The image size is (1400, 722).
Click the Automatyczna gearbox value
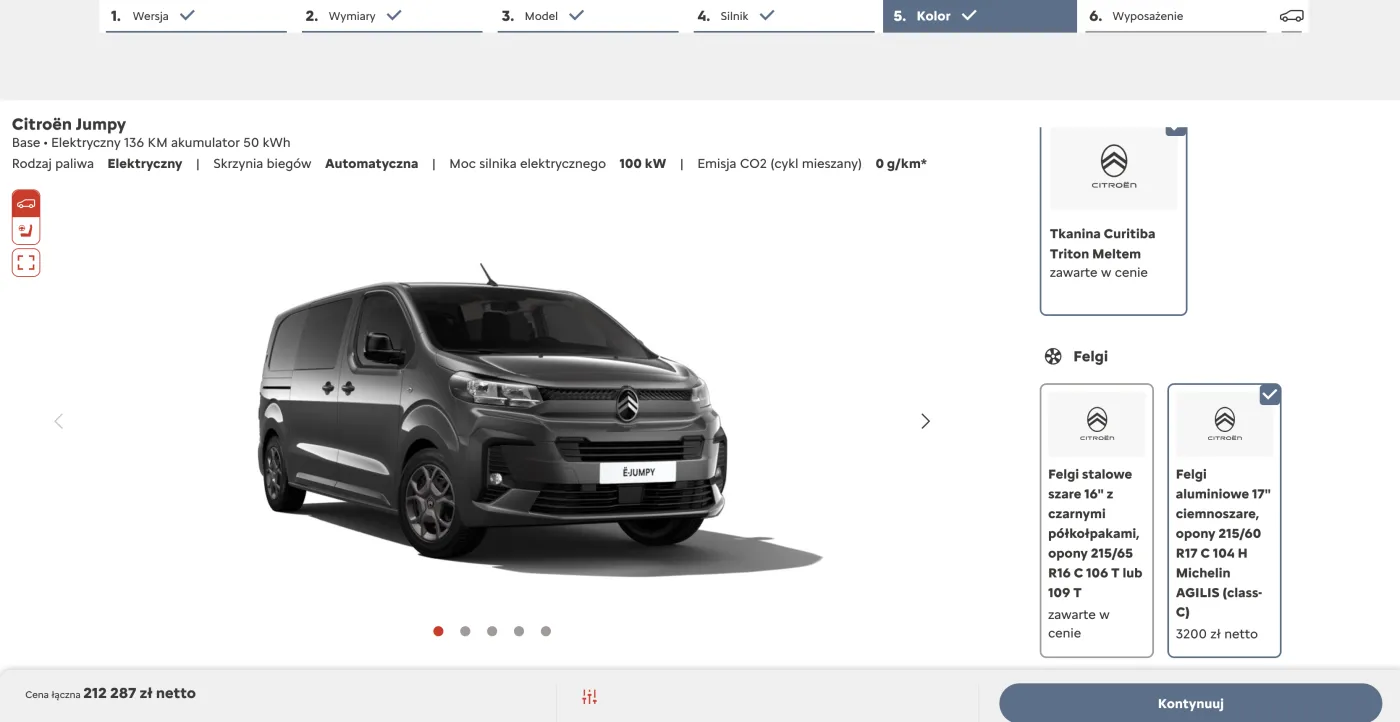click(371, 164)
